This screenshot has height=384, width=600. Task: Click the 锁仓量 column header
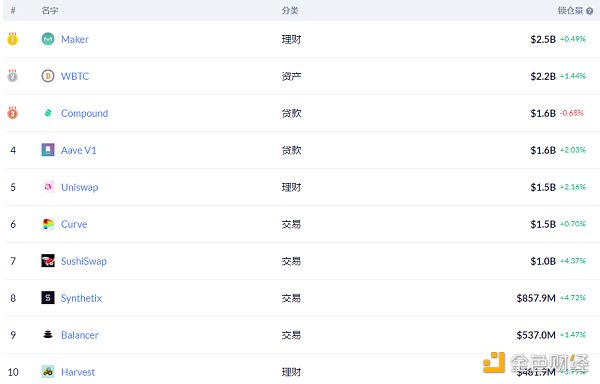click(570, 11)
